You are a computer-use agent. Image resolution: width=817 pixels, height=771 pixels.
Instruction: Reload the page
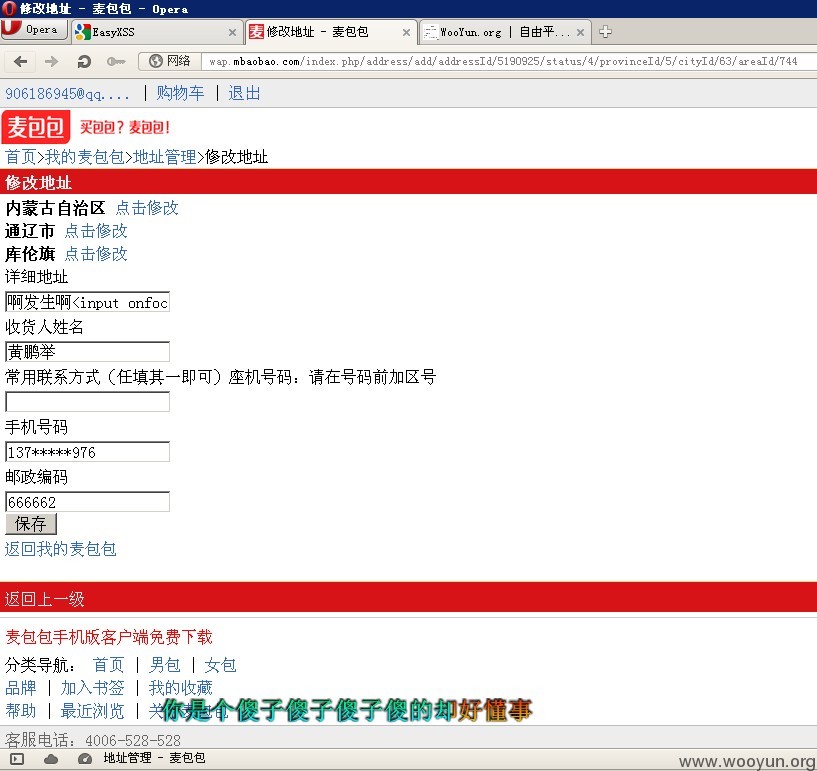pos(83,61)
